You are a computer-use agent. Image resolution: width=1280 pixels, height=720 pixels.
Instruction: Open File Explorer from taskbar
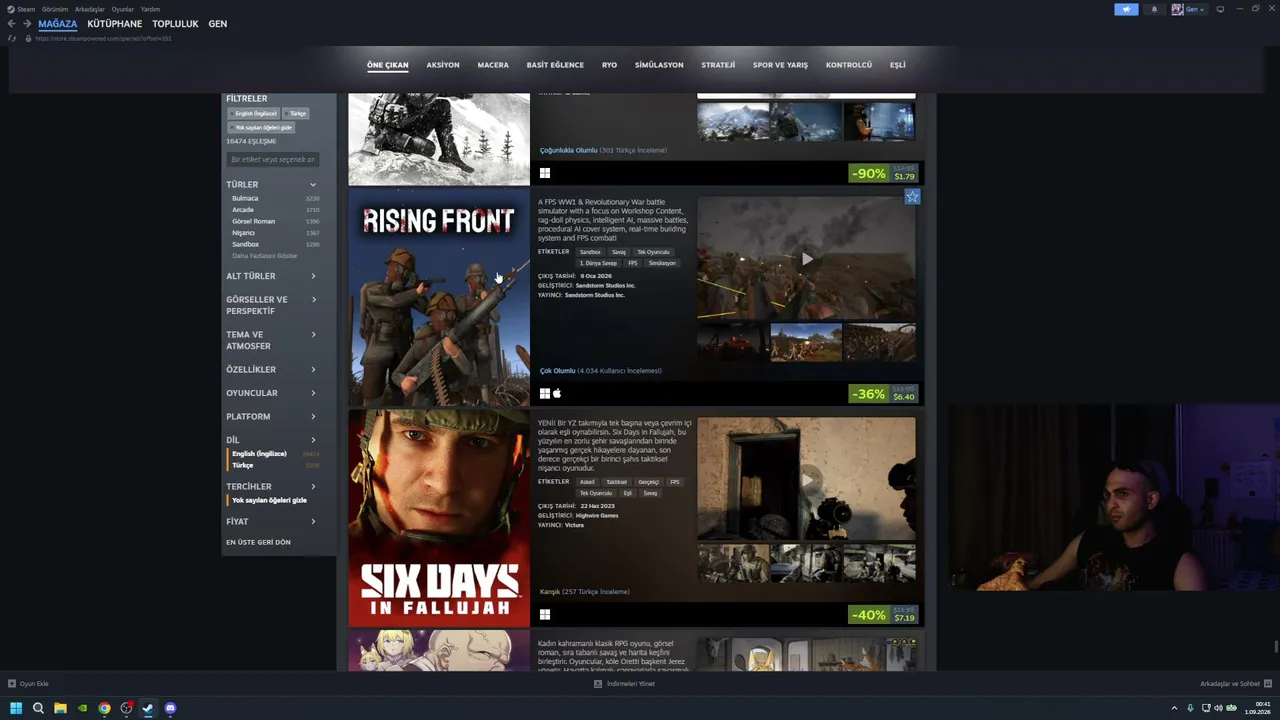[x=60, y=708]
